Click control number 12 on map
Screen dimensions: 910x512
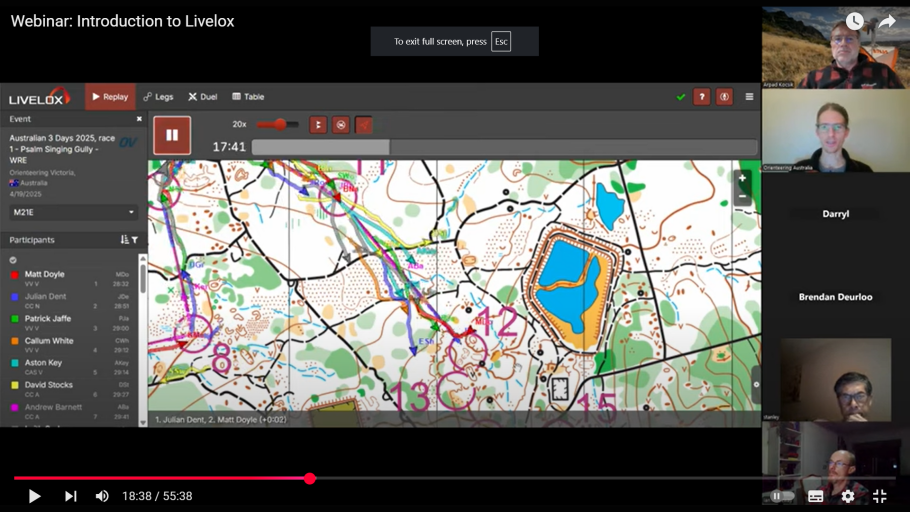click(497, 321)
